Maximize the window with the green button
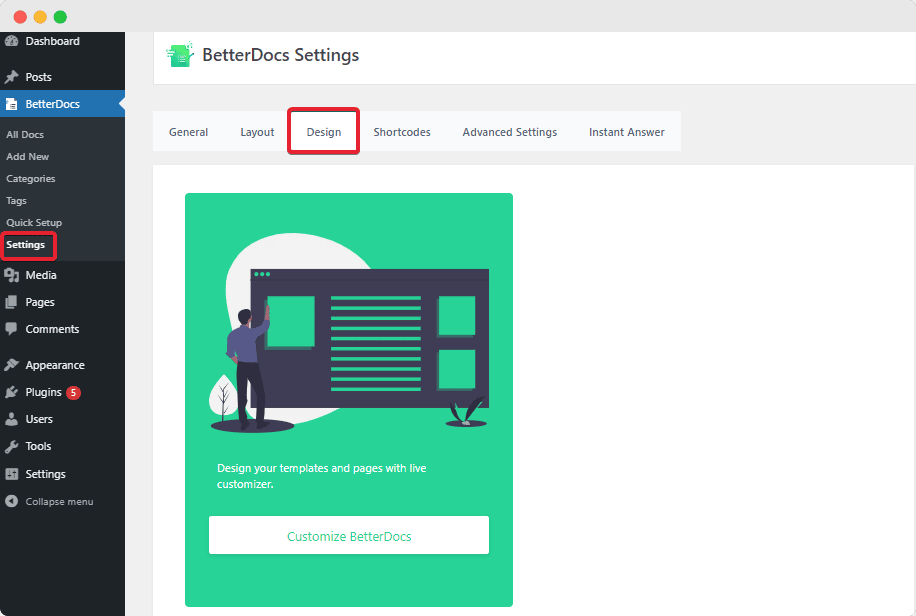This screenshot has height=616, width=916. [60, 17]
